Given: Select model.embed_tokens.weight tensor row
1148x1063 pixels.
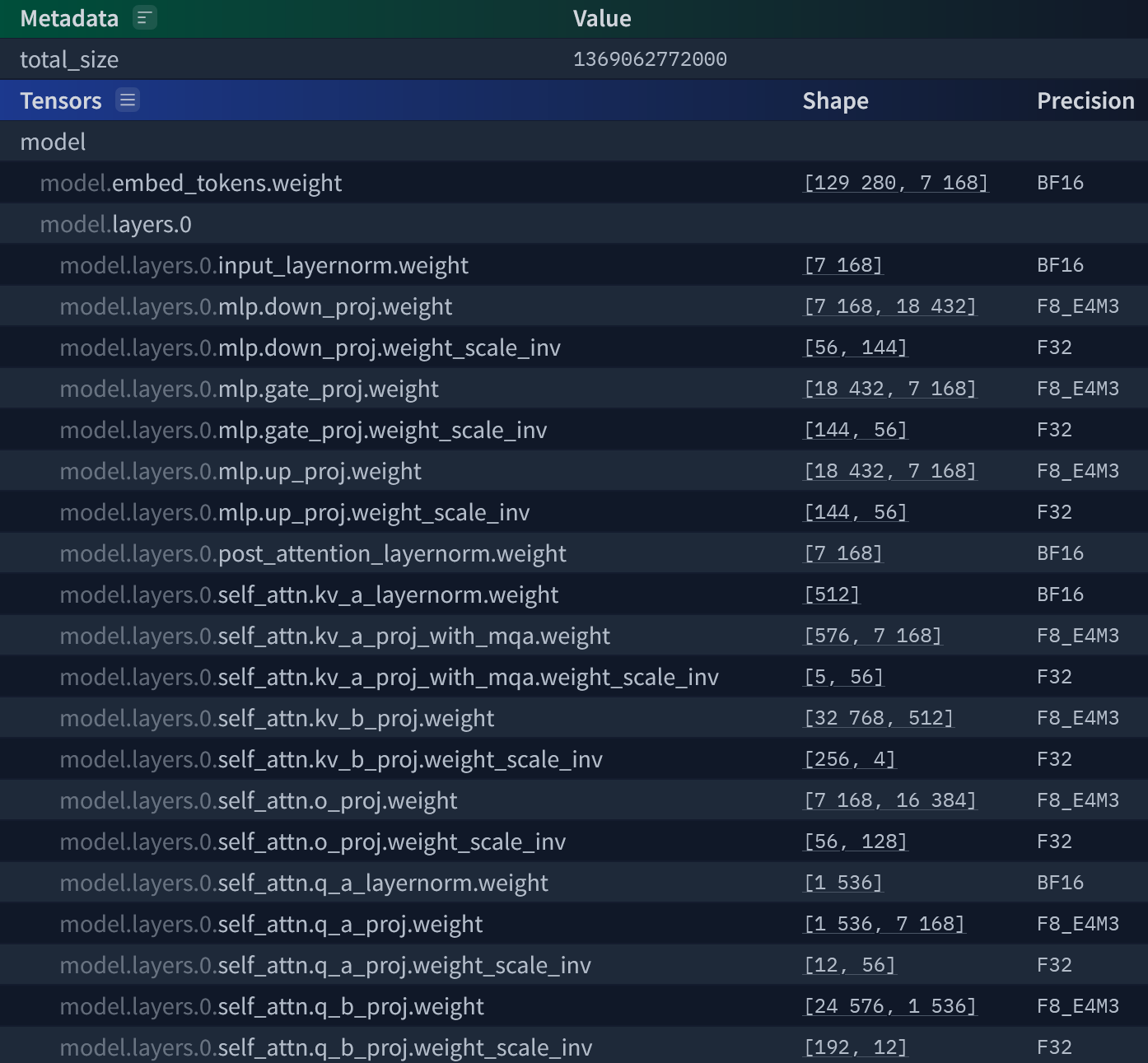Looking at the screenshot, I should pos(574,183).
